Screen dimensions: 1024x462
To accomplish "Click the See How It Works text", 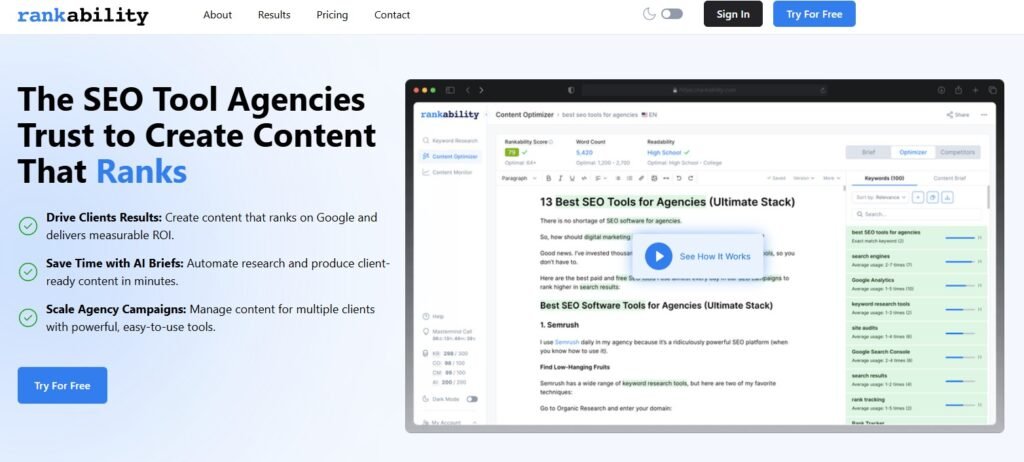I will pos(714,256).
